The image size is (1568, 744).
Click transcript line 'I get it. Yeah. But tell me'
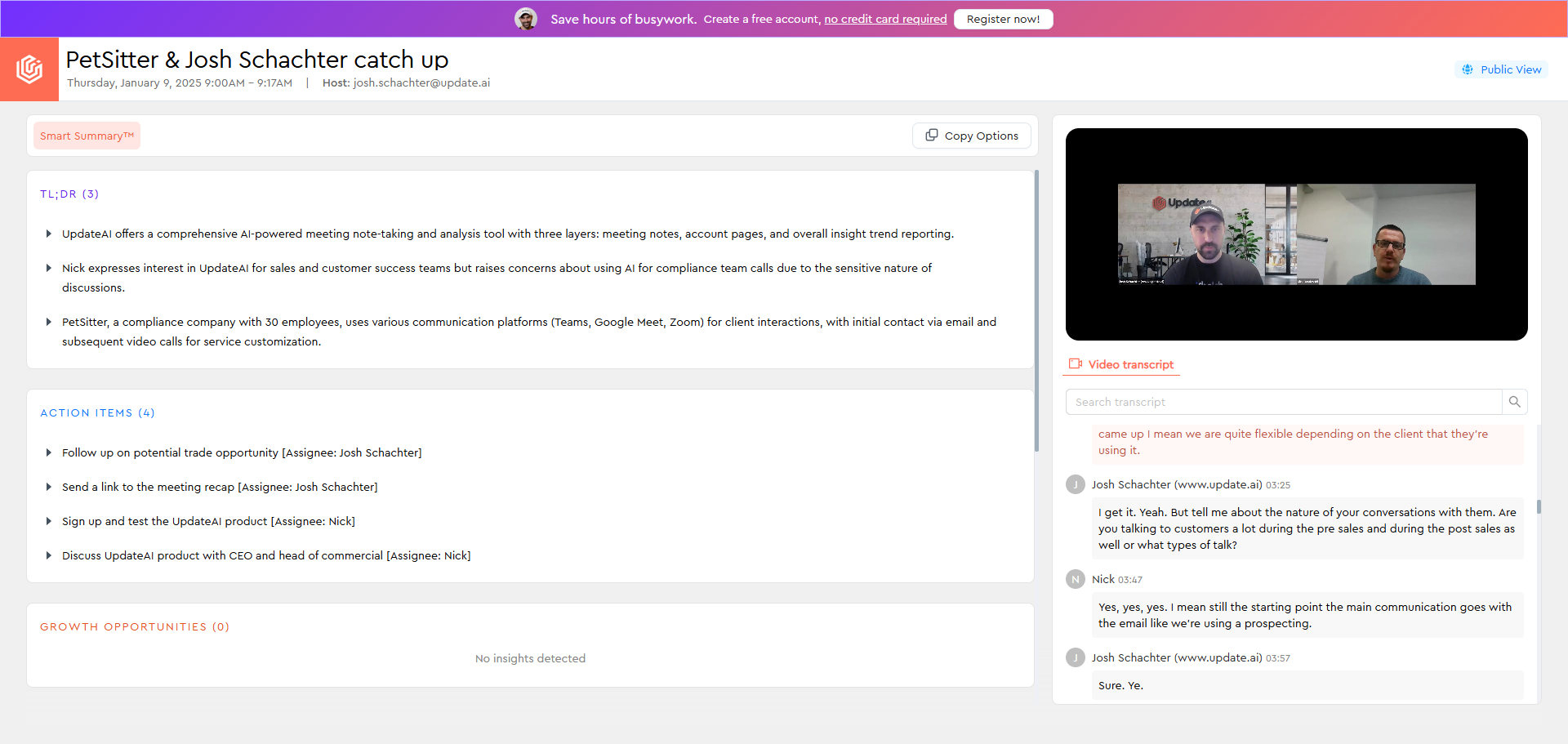click(1307, 528)
